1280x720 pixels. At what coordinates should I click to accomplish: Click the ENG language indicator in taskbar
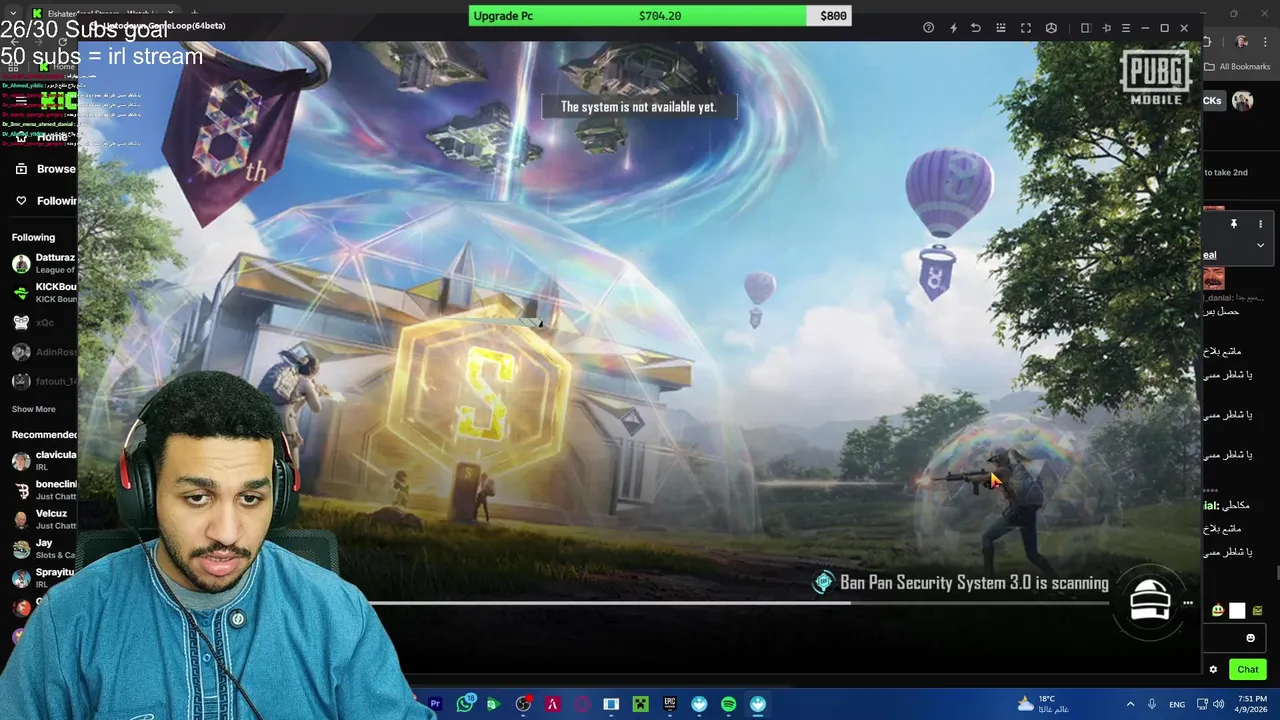1177,704
